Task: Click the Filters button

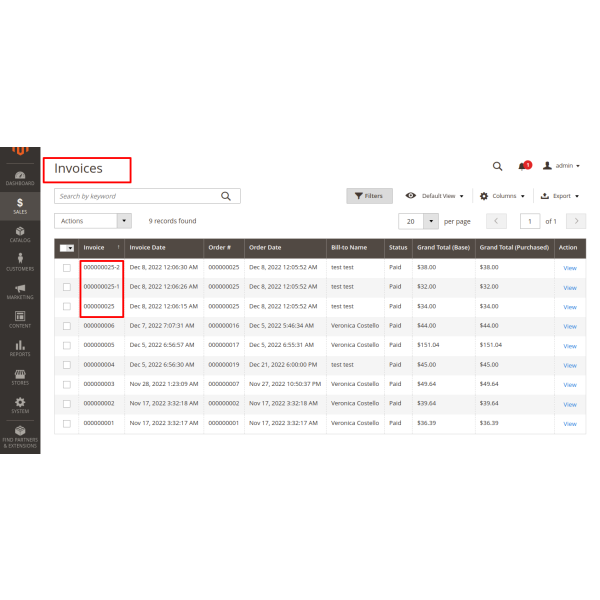Action: [x=369, y=196]
